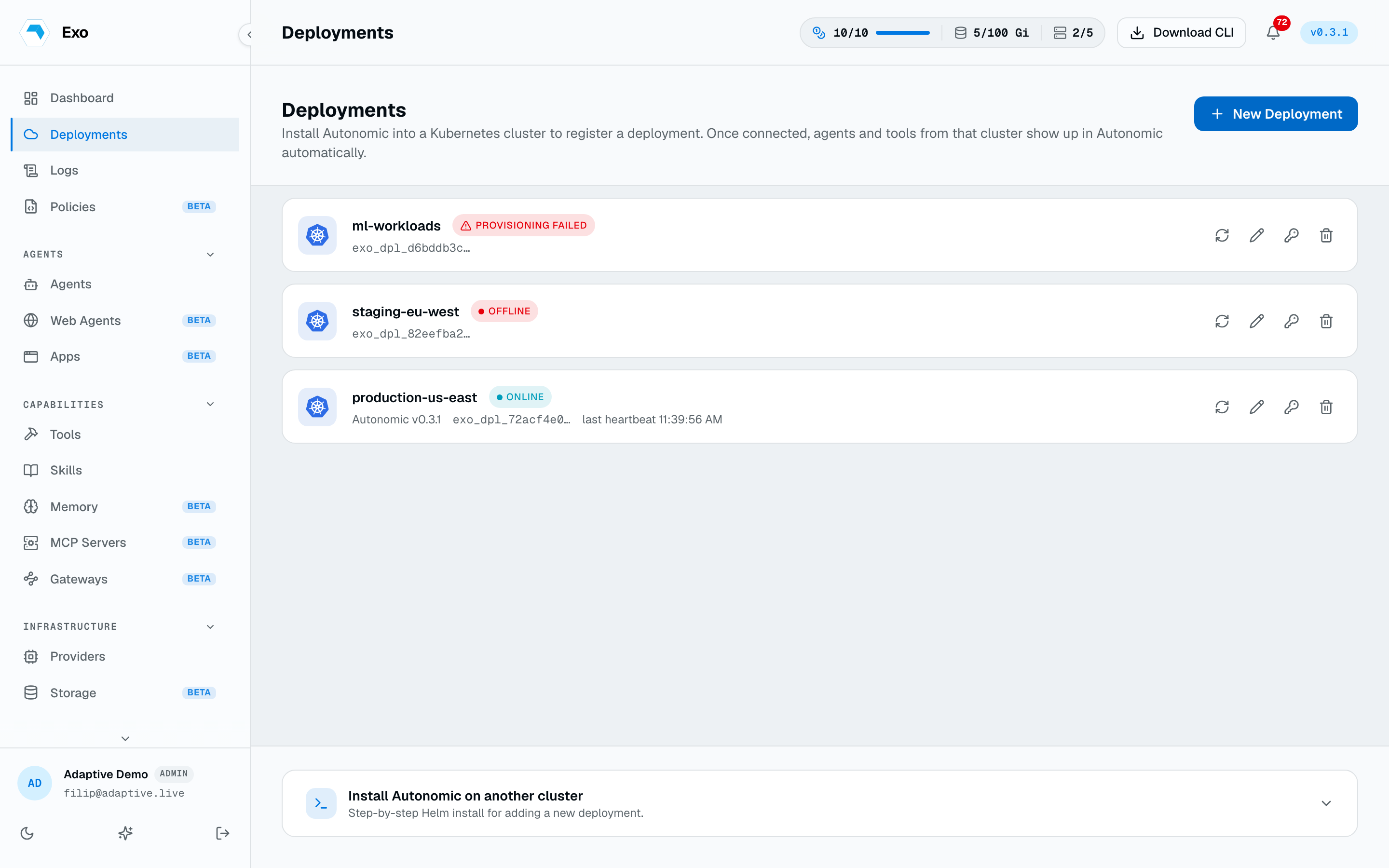Open the key for staging-eu-west
The height and width of the screenshot is (868, 1389).
click(x=1292, y=321)
